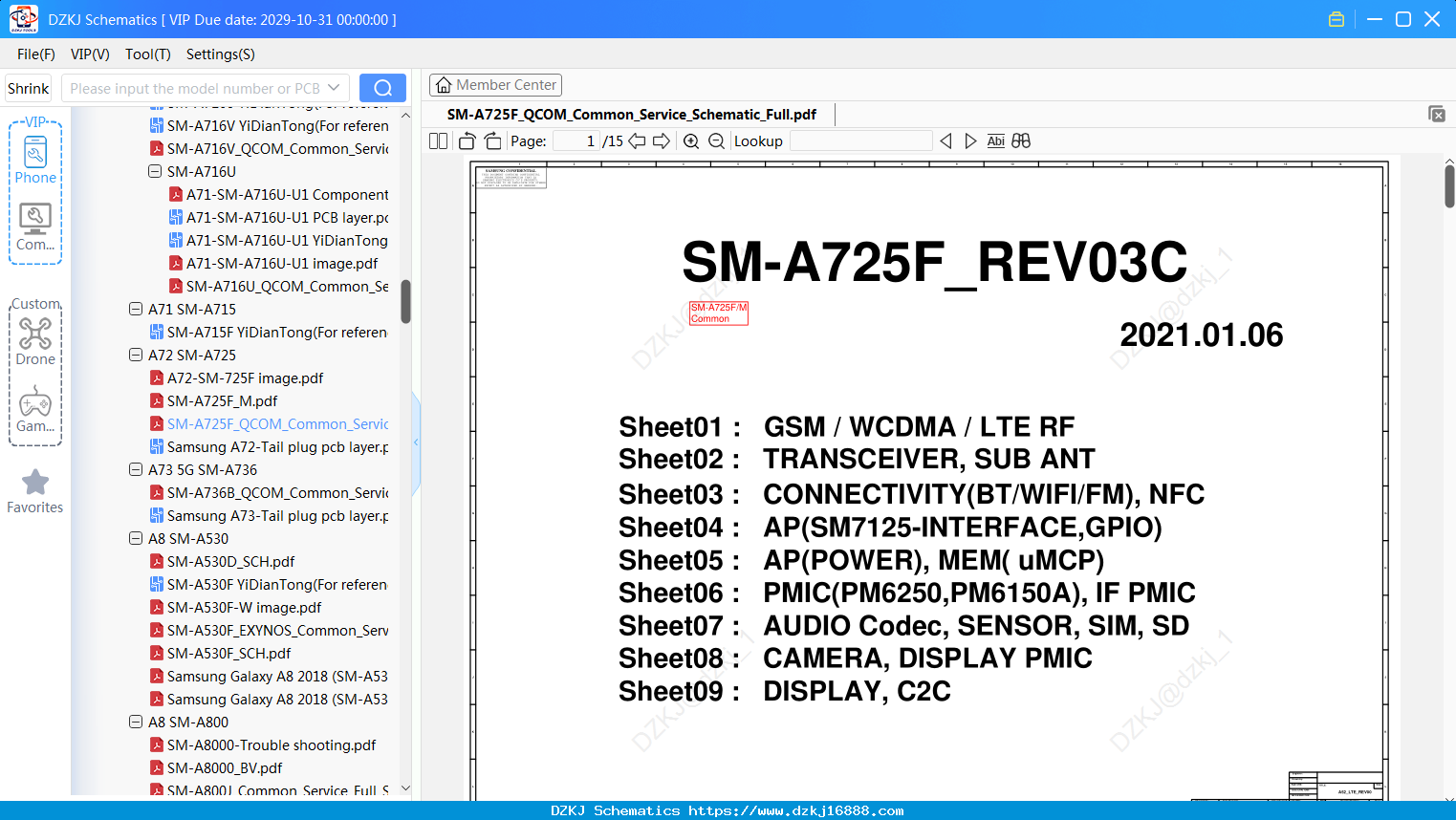Viewport: 1456px width, 820px height.
Task: Close the PDF tab using top-right icon
Action: (x=1436, y=114)
